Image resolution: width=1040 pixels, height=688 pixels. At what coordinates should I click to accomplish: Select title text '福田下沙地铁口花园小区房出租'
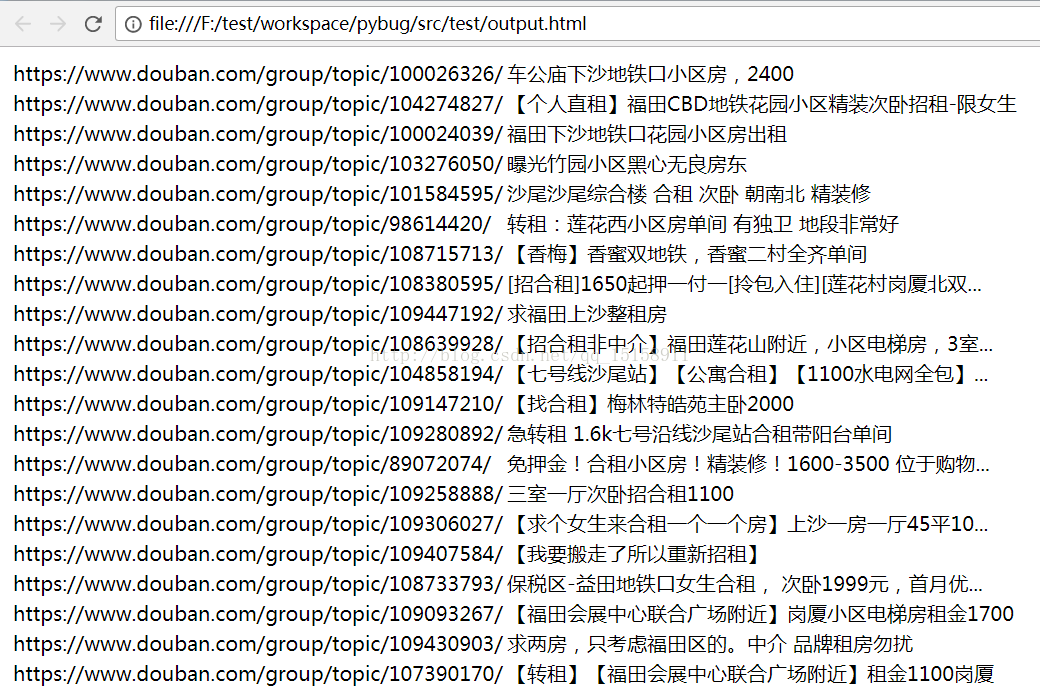point(647,134)
